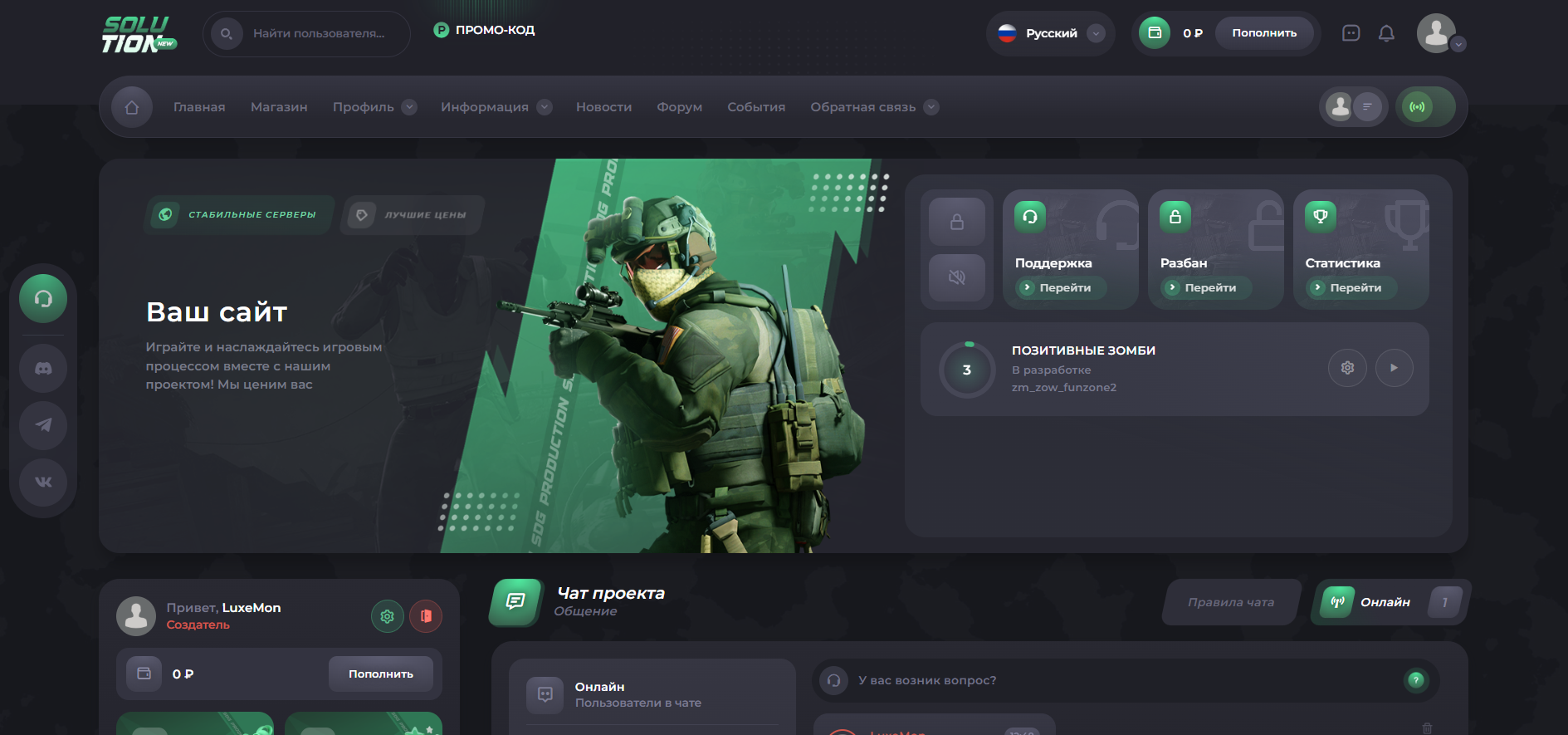The width and height of the screenshot is (1568, 735).
Task: Click the home icon in navigation bar
Action: tap(132, 107)
